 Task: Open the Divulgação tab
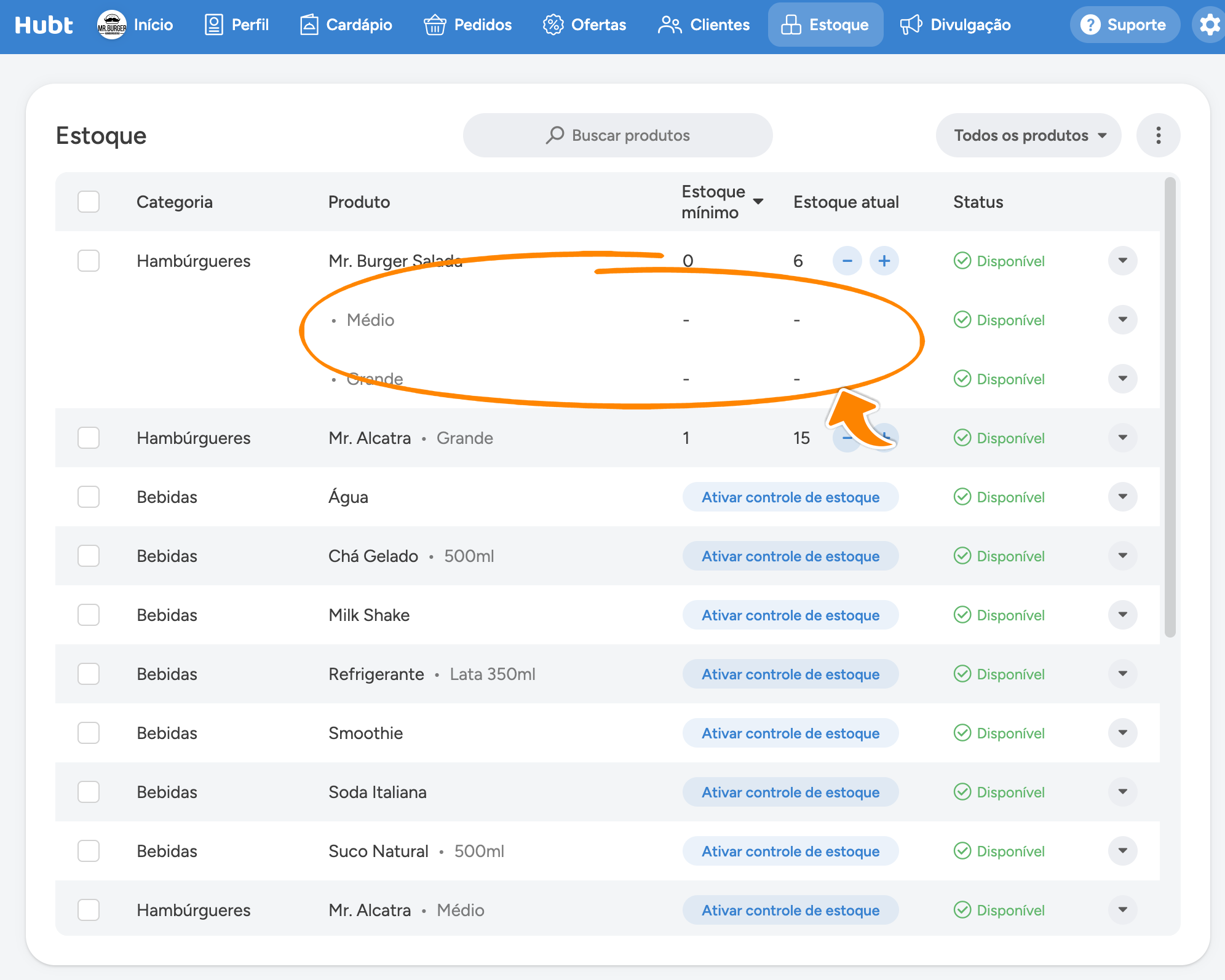[x=955, y=25]
